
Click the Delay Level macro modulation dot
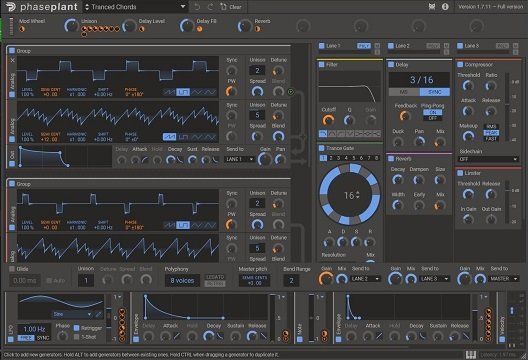click(x=142, y=29)
